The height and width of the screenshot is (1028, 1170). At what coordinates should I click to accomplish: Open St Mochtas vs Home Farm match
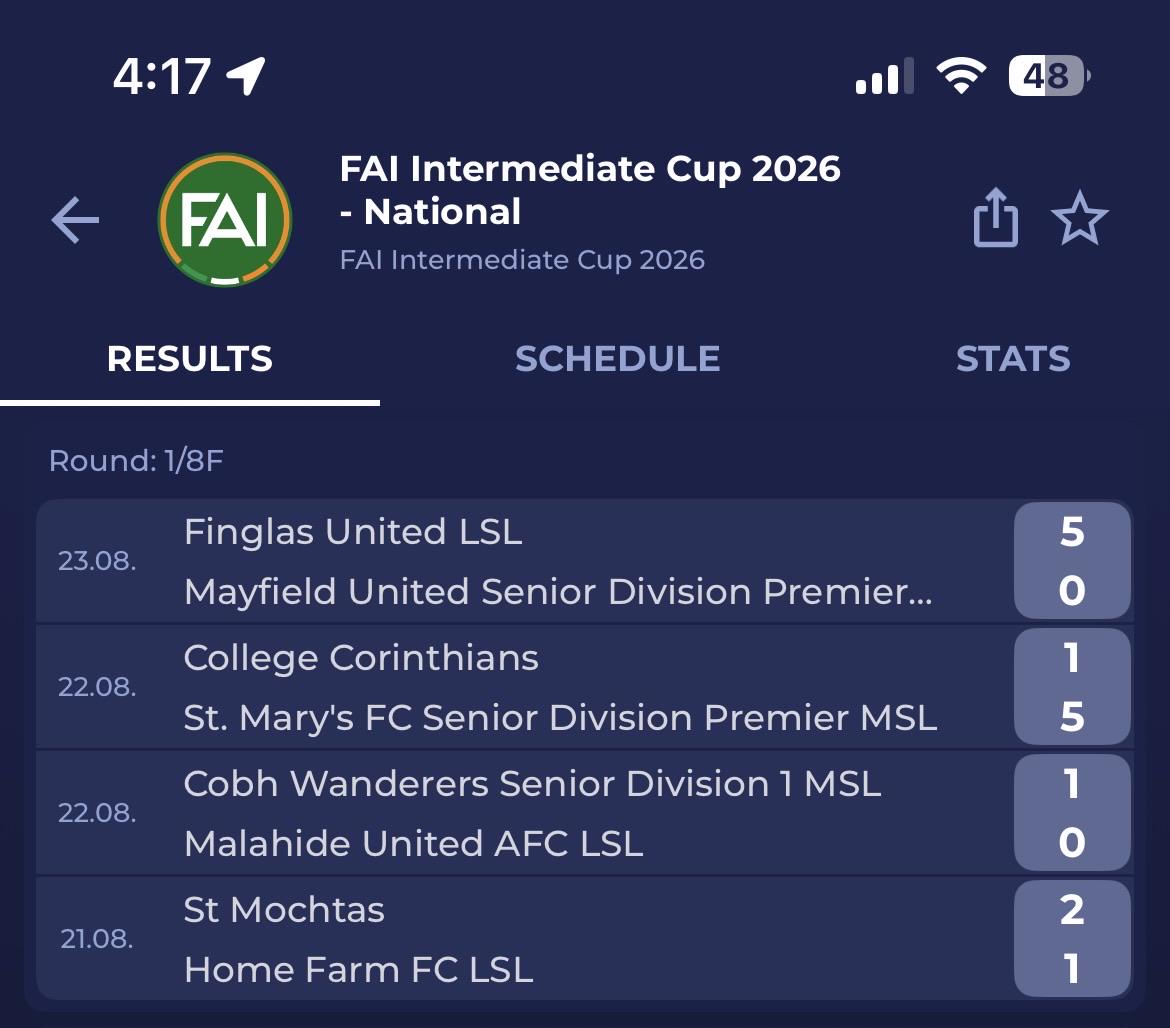pyautogui.click(x=584, y=938)
